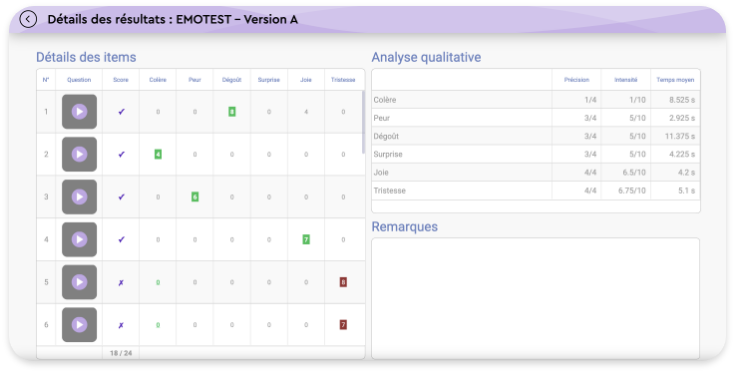Click the Précision column header
The height and width of the screenshot is (373, 735).
(577, 80)
